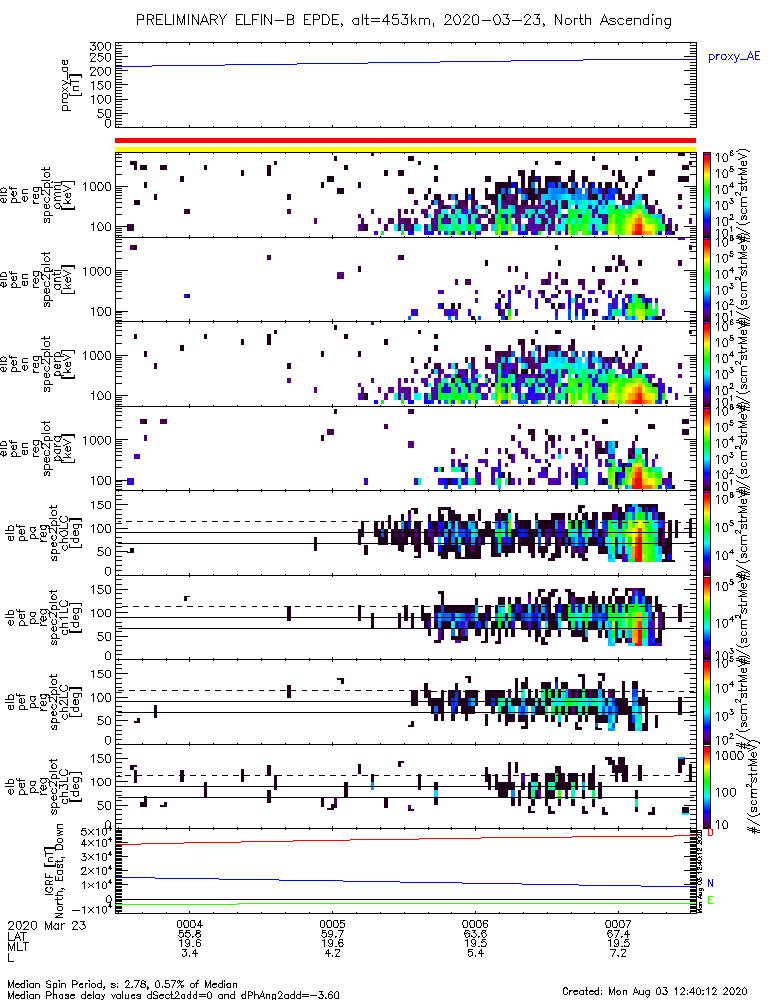Click the yellow horizontal bar above spectrograms
Screen dimensions: 775x1000
click(405, 149)
